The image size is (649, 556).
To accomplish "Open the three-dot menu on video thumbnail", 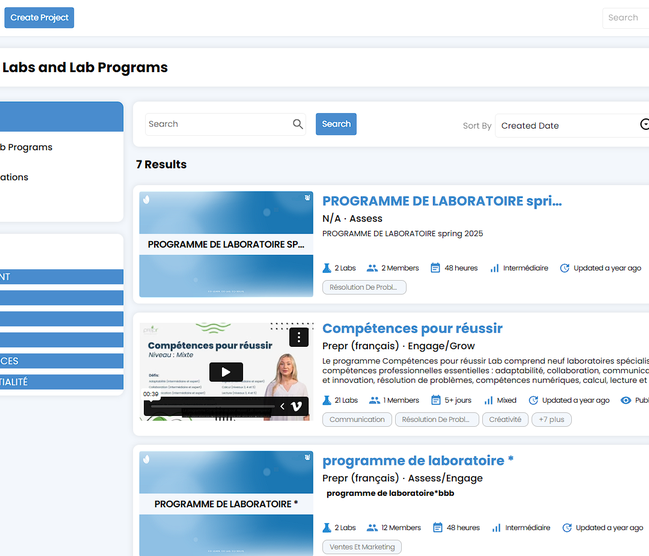I will coord(299,337).
